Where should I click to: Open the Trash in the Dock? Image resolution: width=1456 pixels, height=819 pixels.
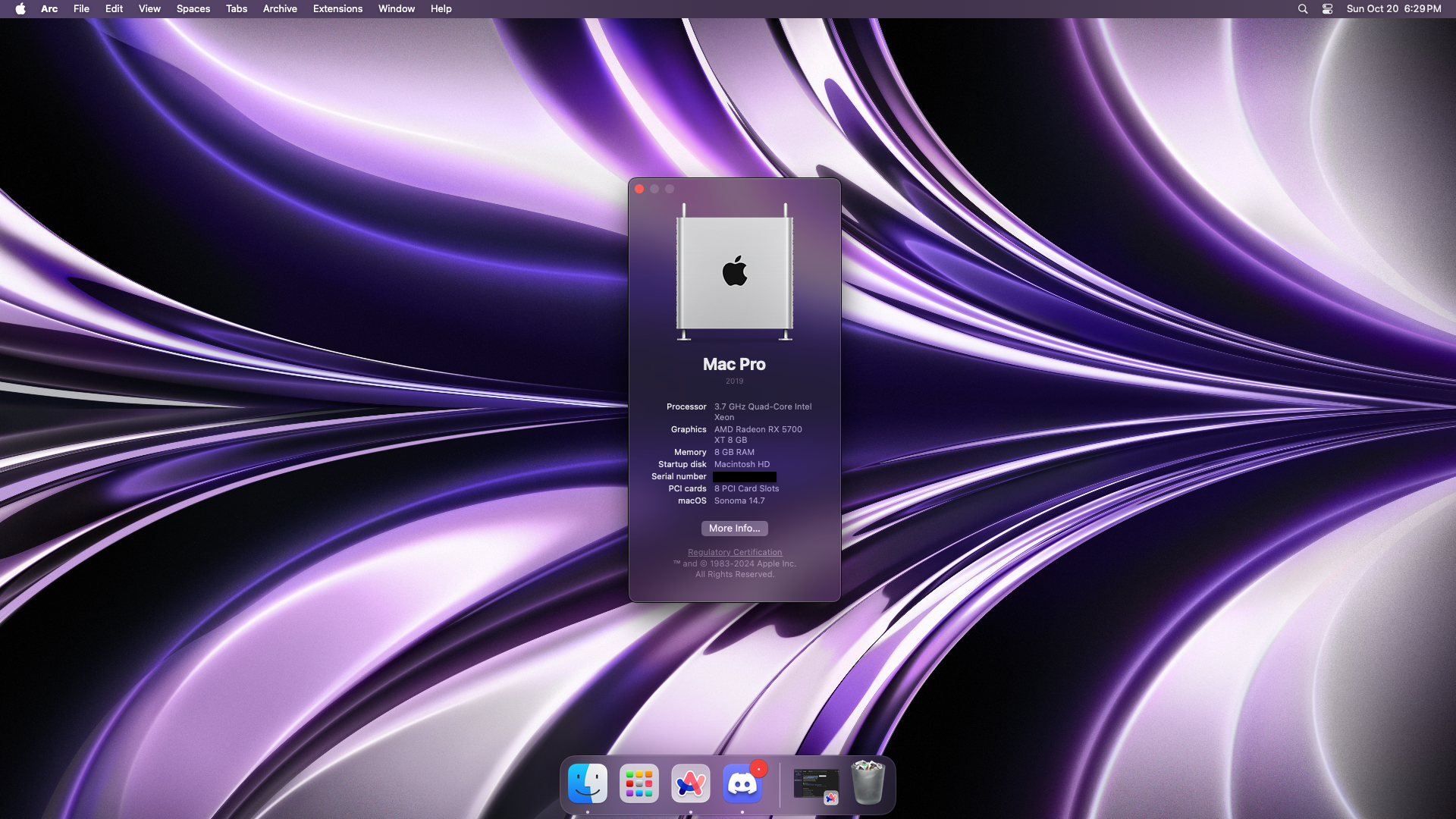[x=868, y=783]
